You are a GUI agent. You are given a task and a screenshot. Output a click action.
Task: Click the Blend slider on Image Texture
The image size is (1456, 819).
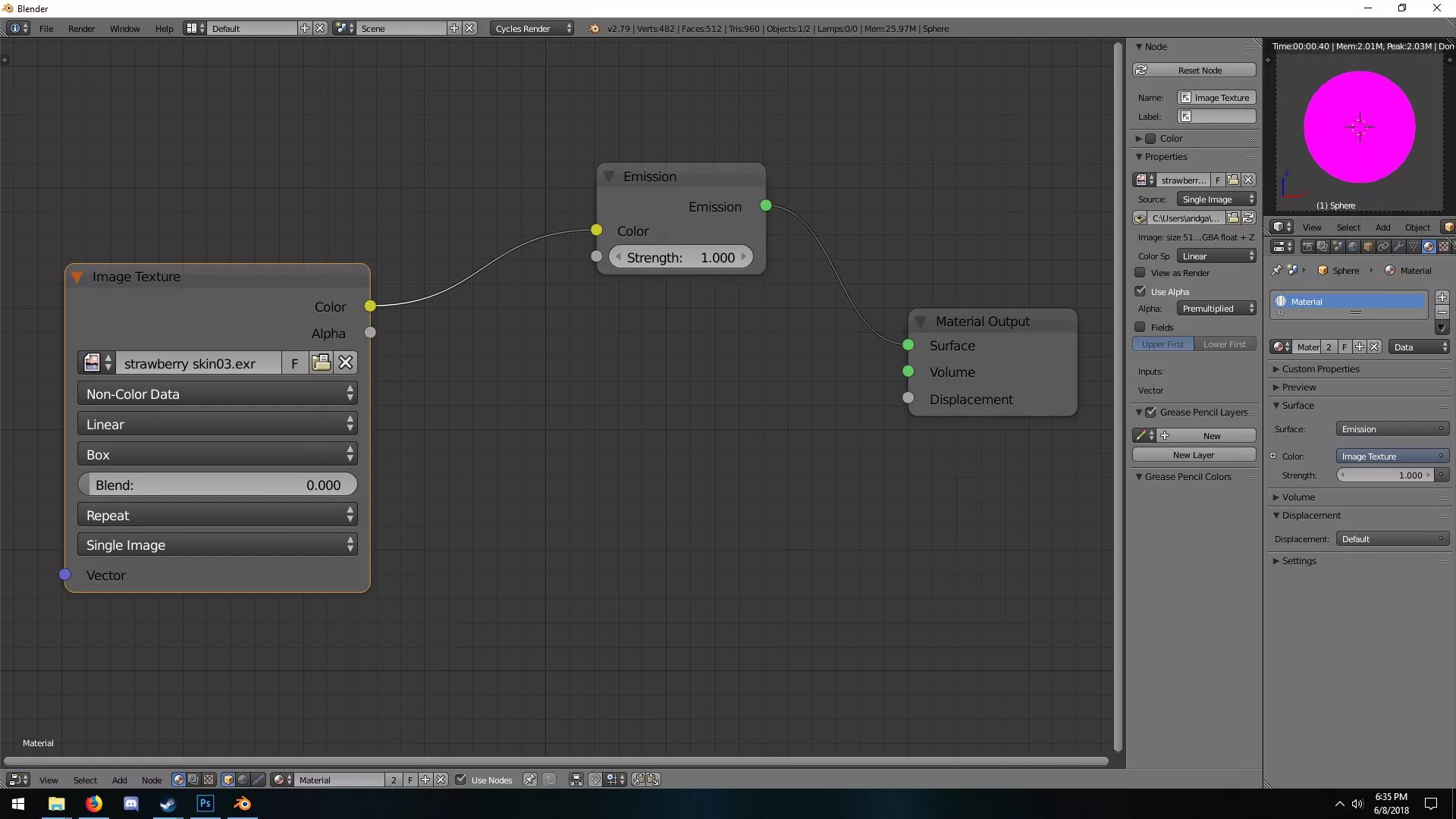[x=217, y=485]
